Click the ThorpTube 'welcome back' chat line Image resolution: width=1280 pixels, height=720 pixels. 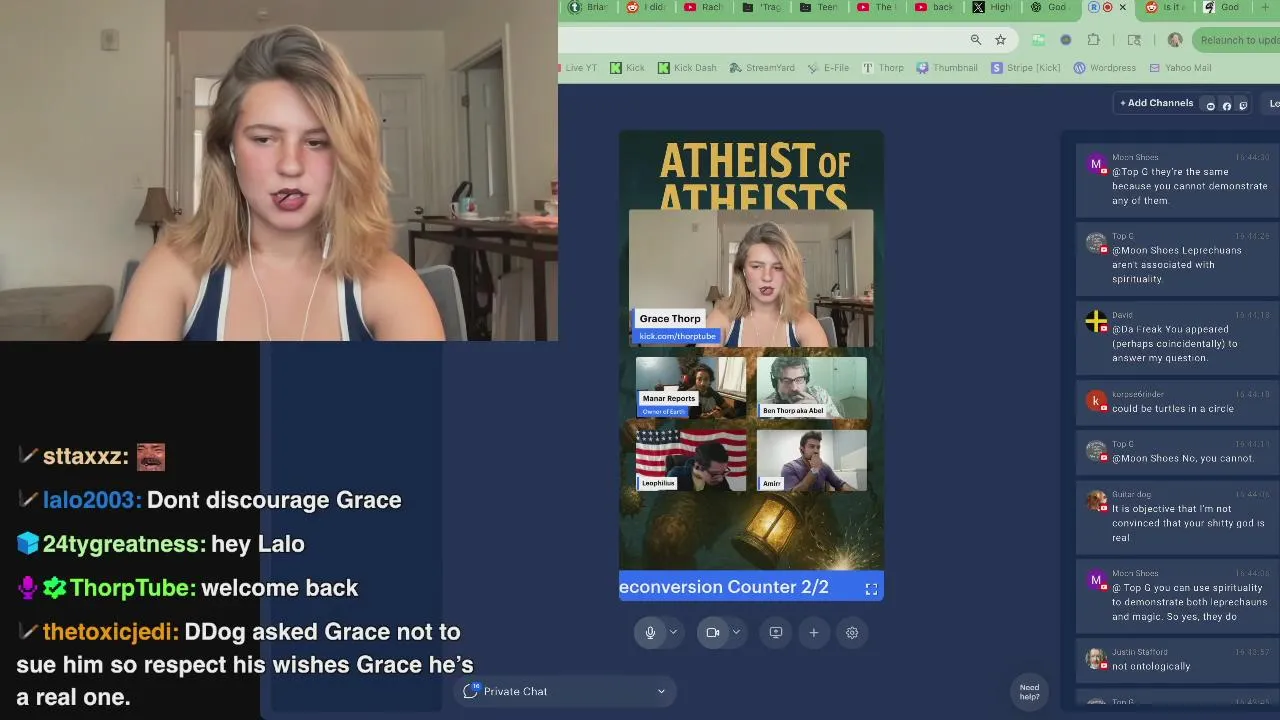[x=188, y=588]
